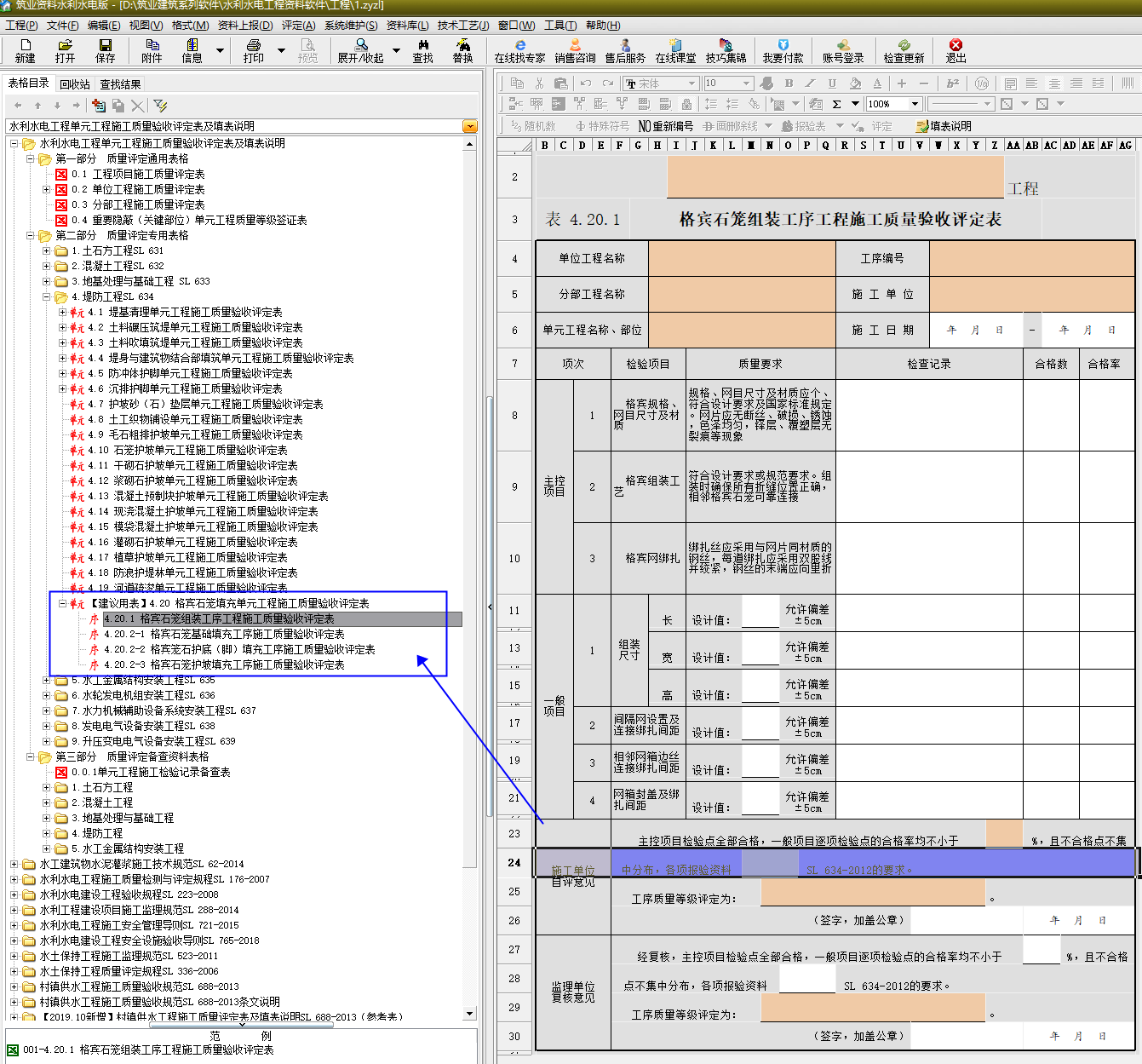
Task: Open the 100% zoom dropdown
Action: point(915,104)
